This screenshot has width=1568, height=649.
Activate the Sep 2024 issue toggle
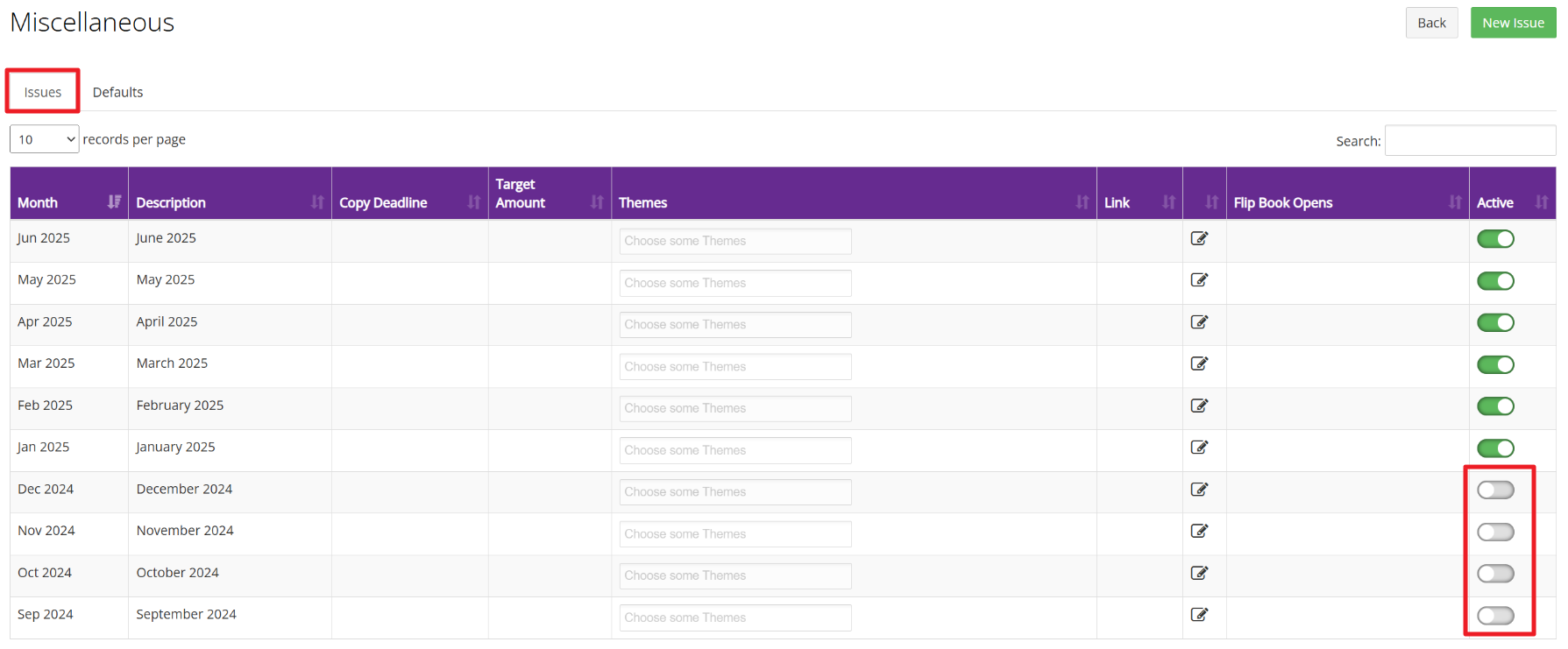1495,616
